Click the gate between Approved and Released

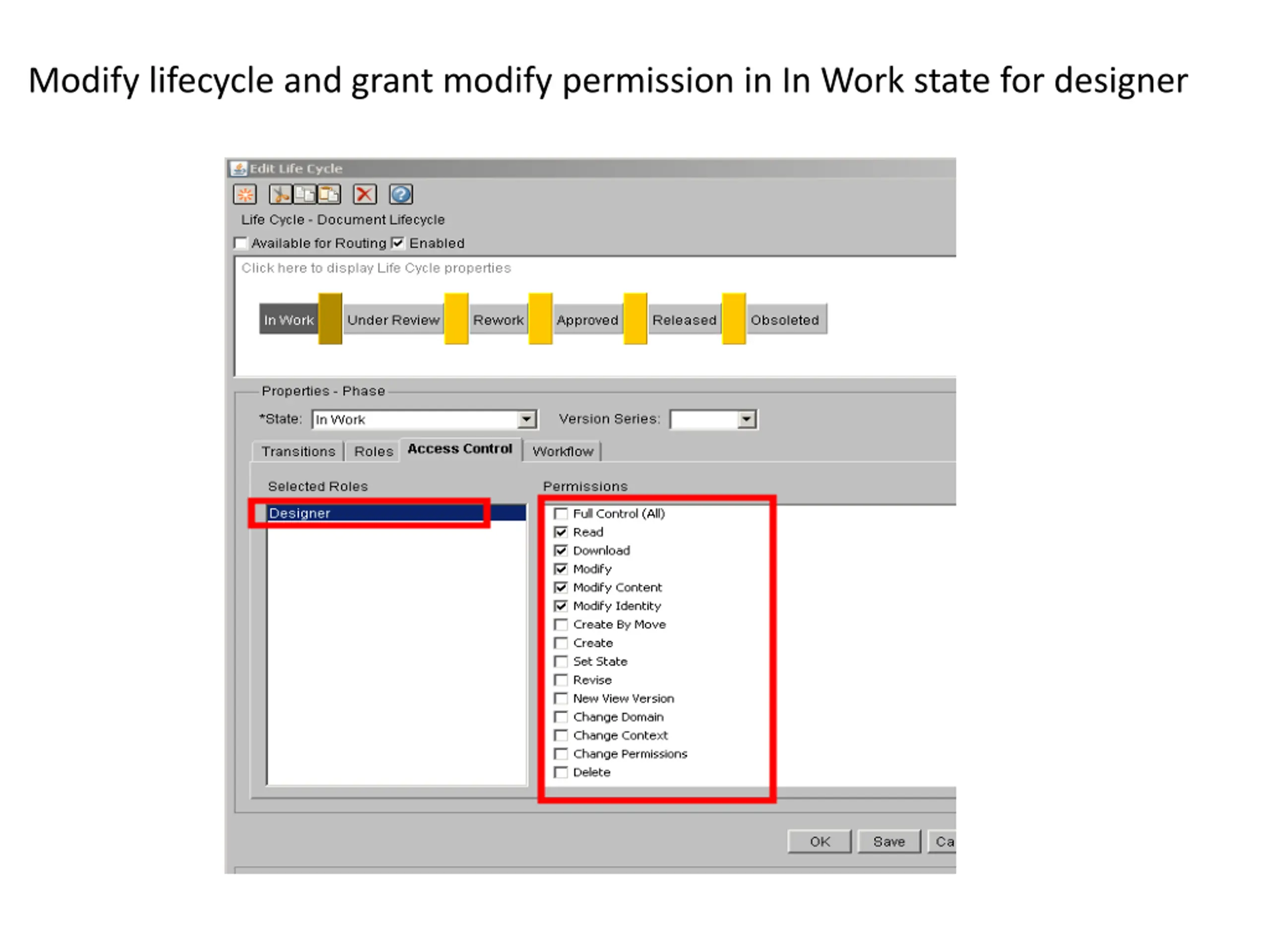pyautogui.click(x=635, y=318)
